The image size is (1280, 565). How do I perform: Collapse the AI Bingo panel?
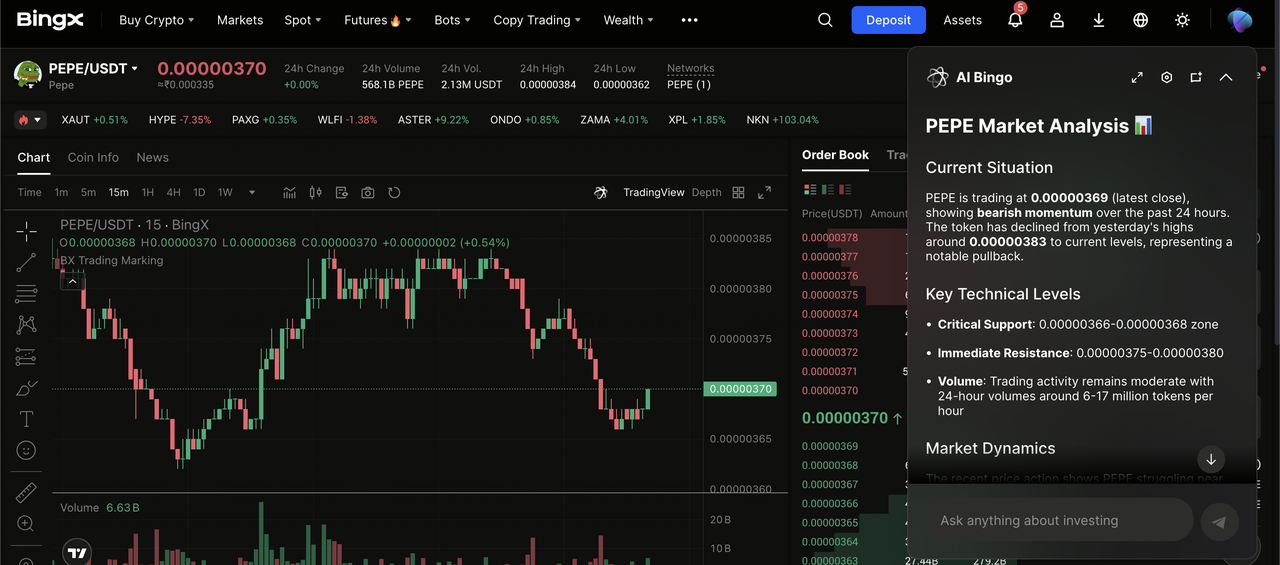point(1226,77)
